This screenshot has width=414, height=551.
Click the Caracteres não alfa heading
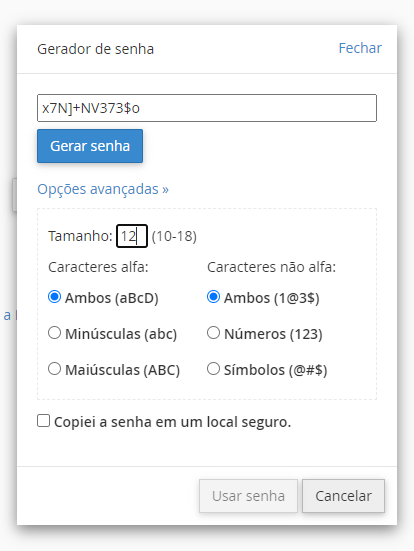coord(271,267)
